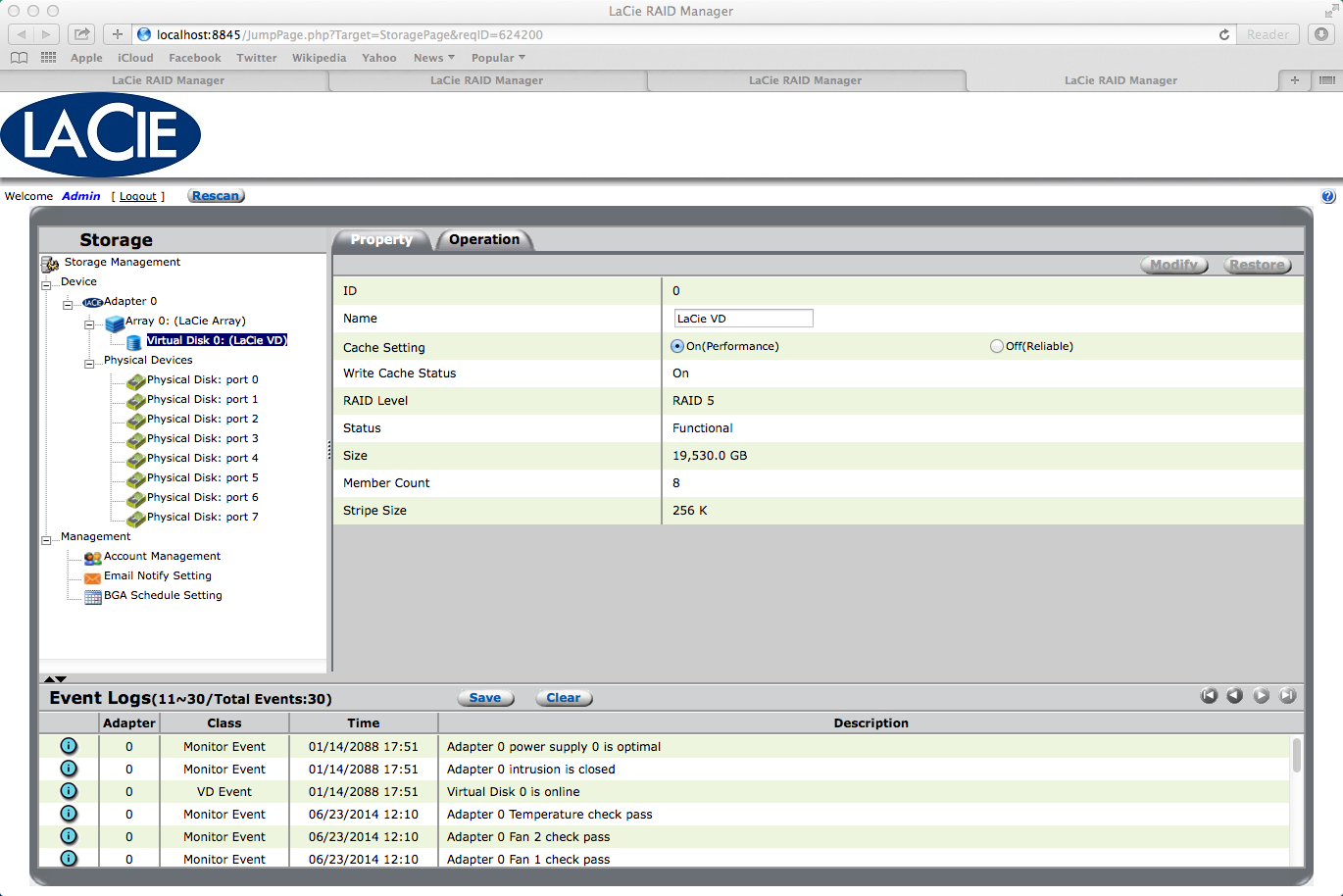Switch to first LaCie RAID Manager browser tab
Image resolution: width=1343 pixels, height=896 pixels.
(x=168, y=80)
